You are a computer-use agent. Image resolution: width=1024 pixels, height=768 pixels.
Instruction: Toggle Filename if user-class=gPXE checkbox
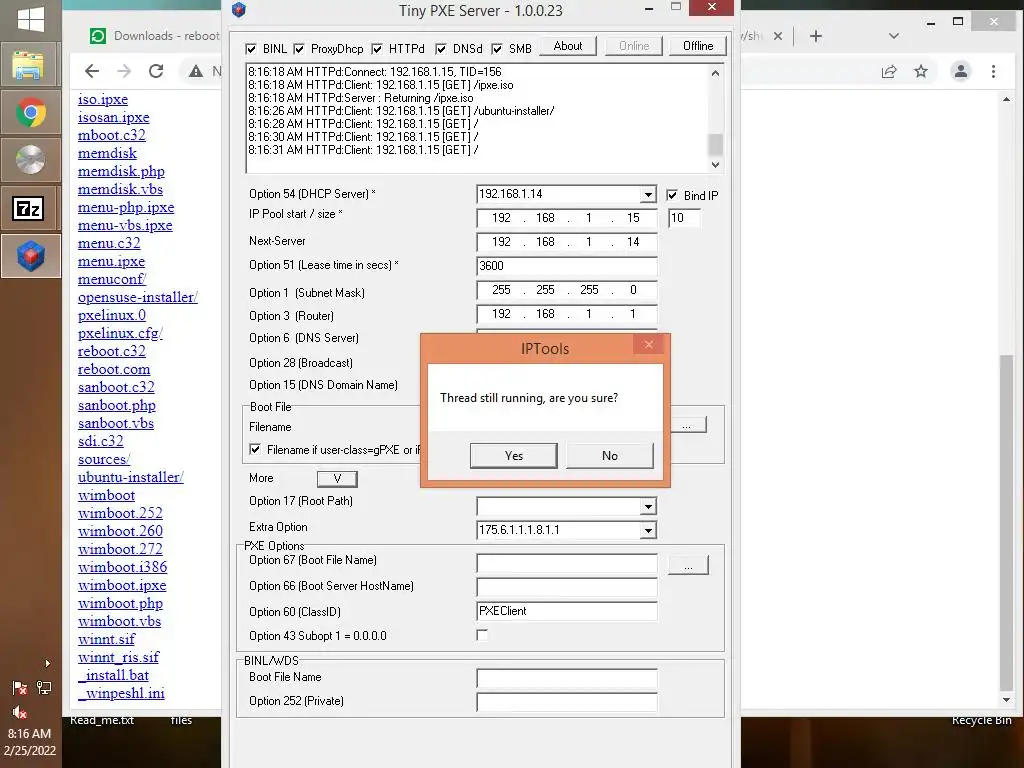tap(255, 449)
